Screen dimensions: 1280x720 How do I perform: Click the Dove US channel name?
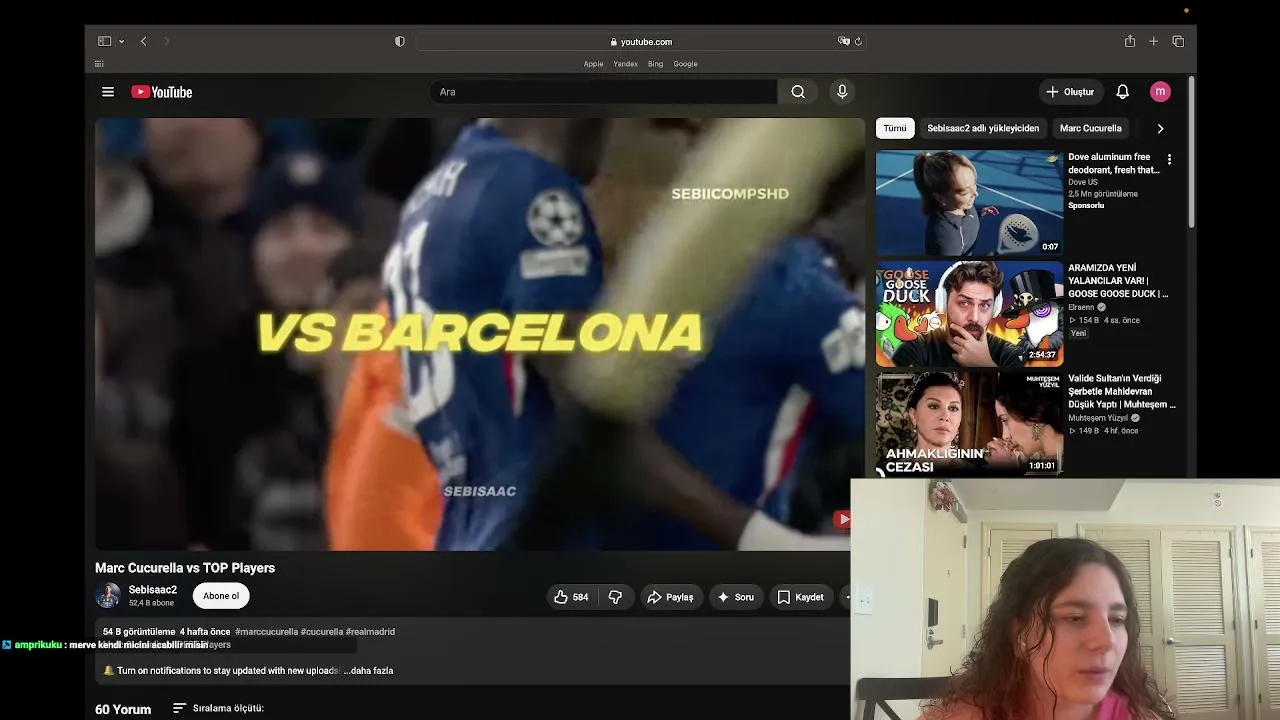pyautogui.click(x=1083, y=183)
